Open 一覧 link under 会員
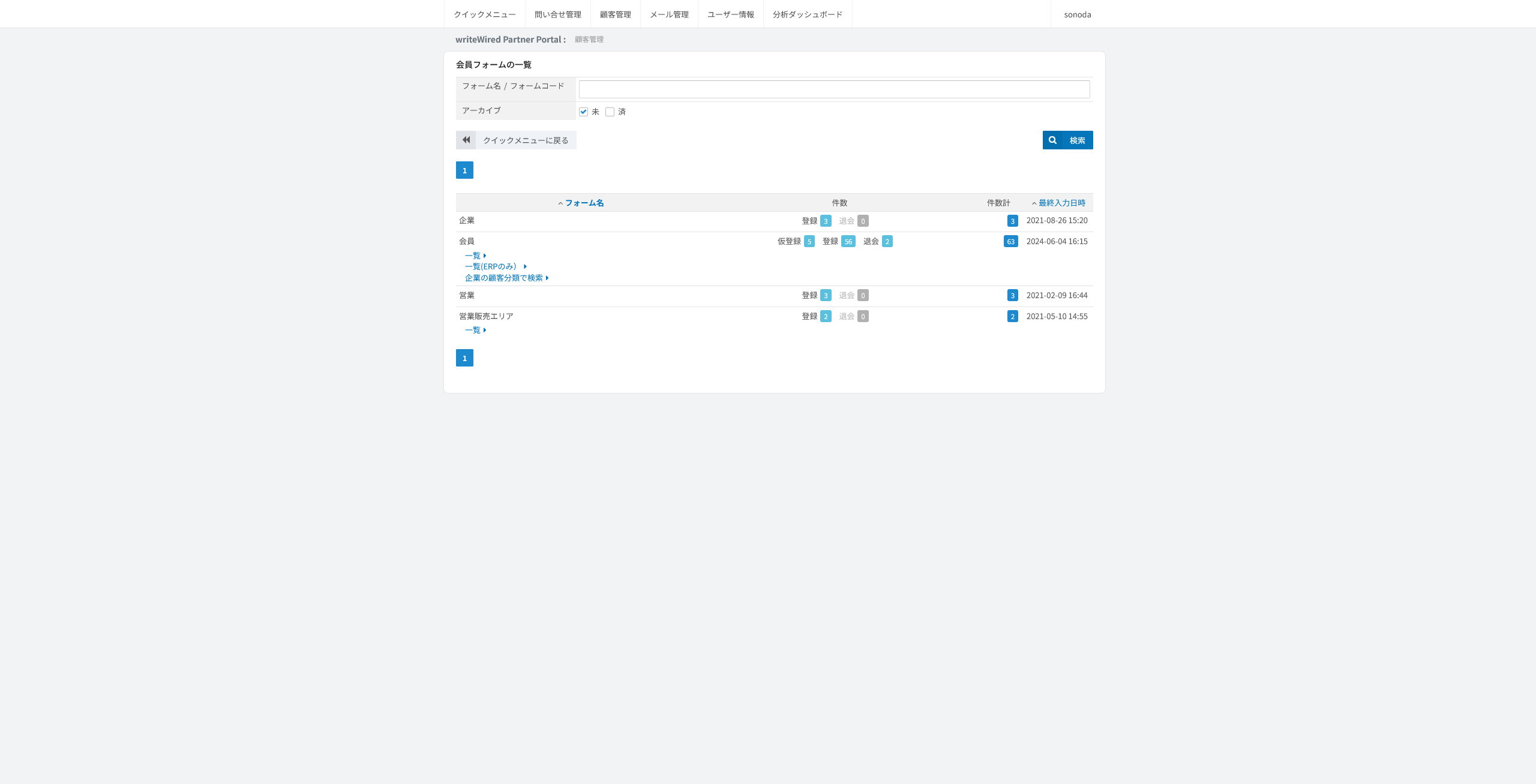Viewport: 1536px width, 784px height. point(475,256)
